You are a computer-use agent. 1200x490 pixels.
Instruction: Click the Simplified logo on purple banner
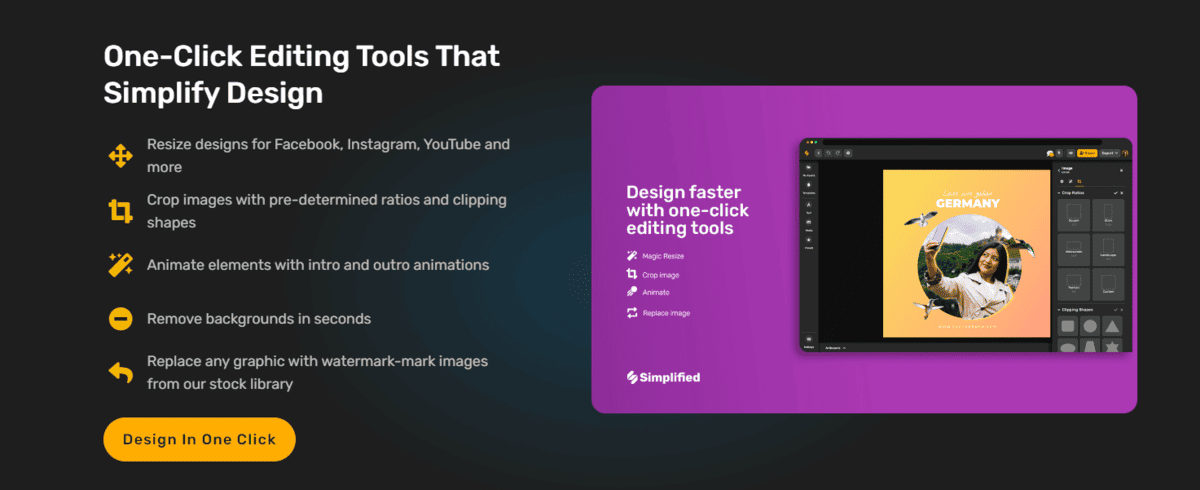pyautogui.click(x=663, y=377)
